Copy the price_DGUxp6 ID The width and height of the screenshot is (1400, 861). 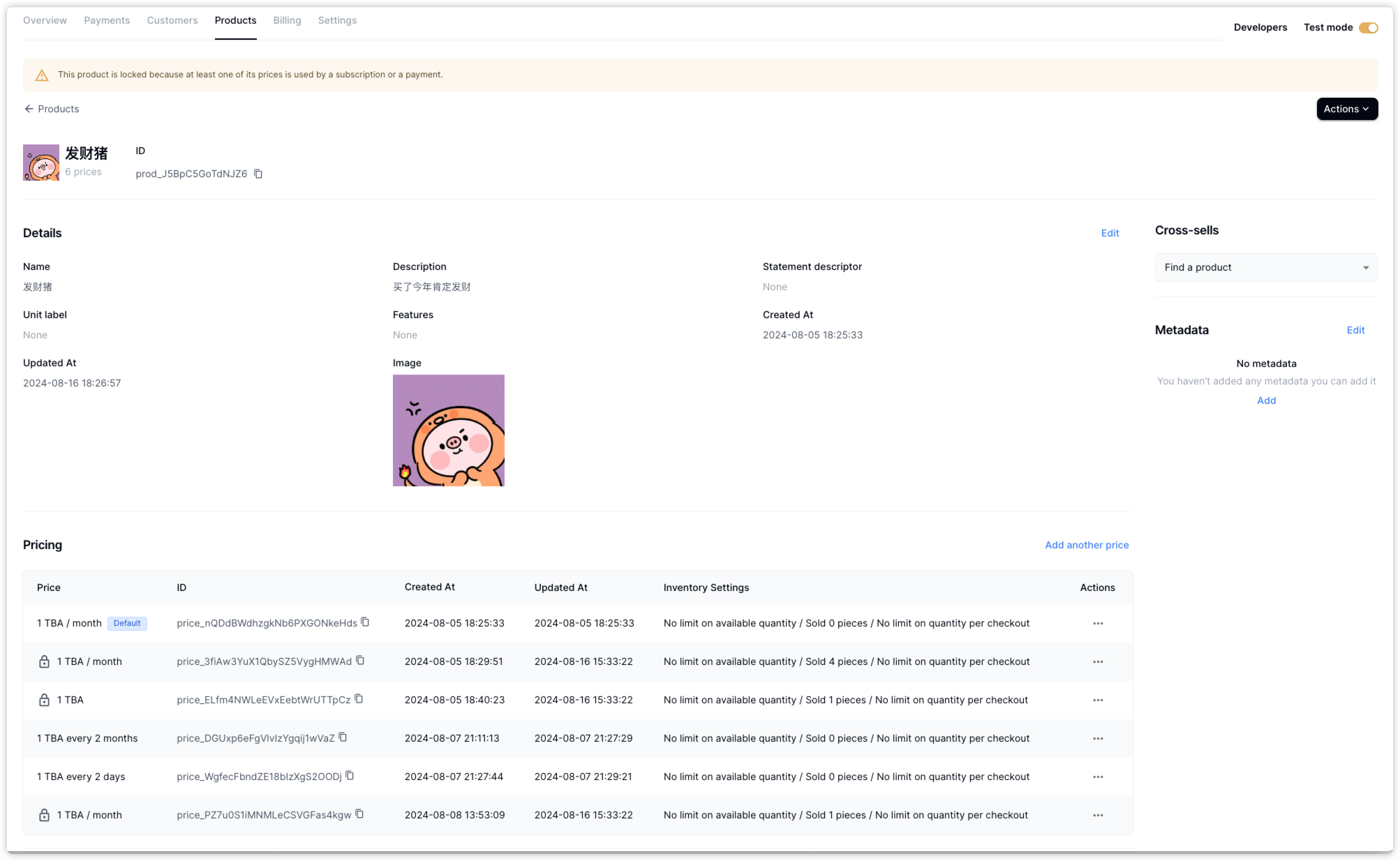(x=343, y=738)
